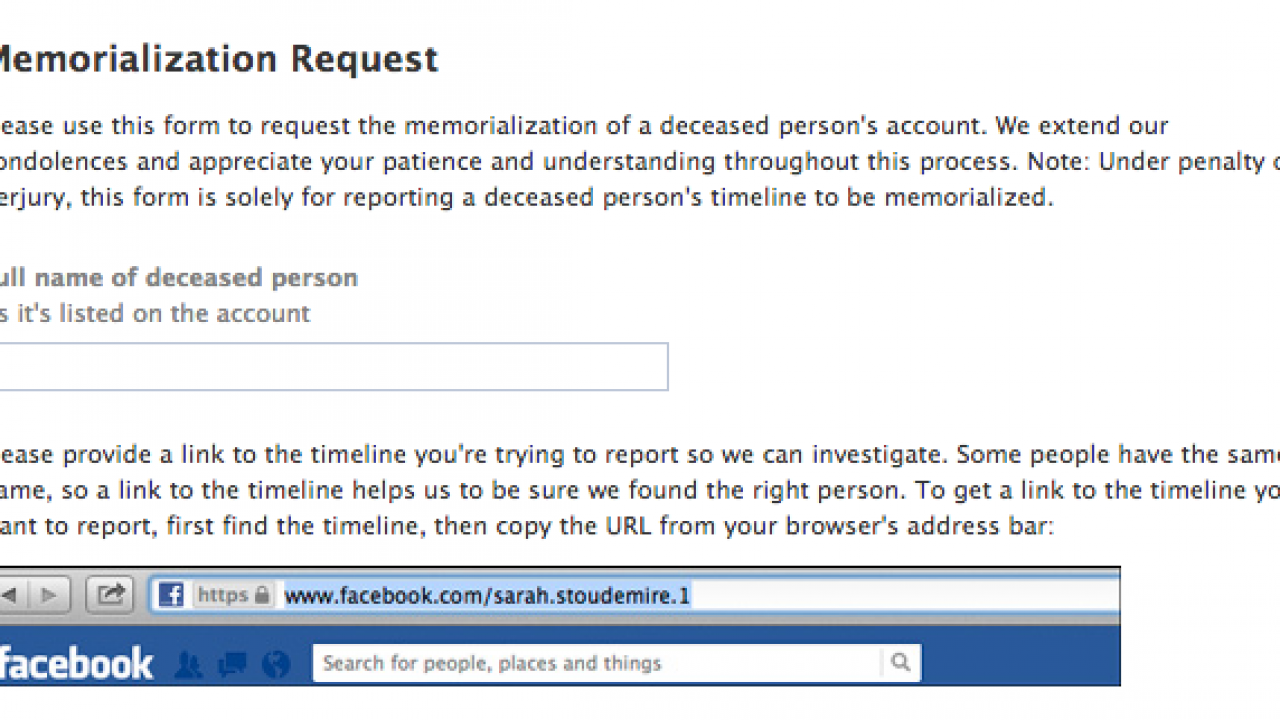The height and width of the screenshot is (720, 1280).
Task: Open the Facebook messages icon
Action: coord(231,663)
